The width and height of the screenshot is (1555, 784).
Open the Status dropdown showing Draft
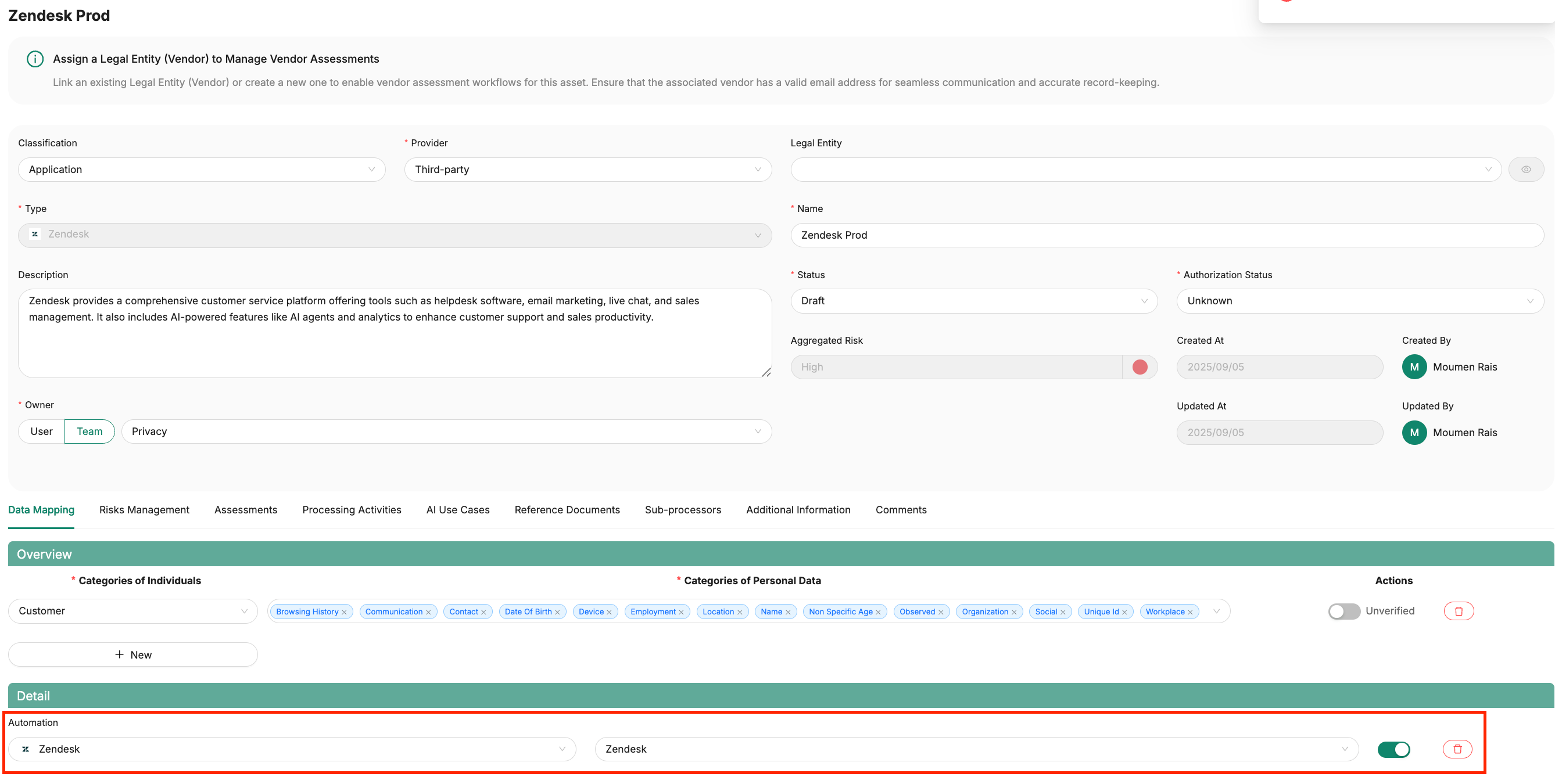pyautogui.click(x=974, y=301)
